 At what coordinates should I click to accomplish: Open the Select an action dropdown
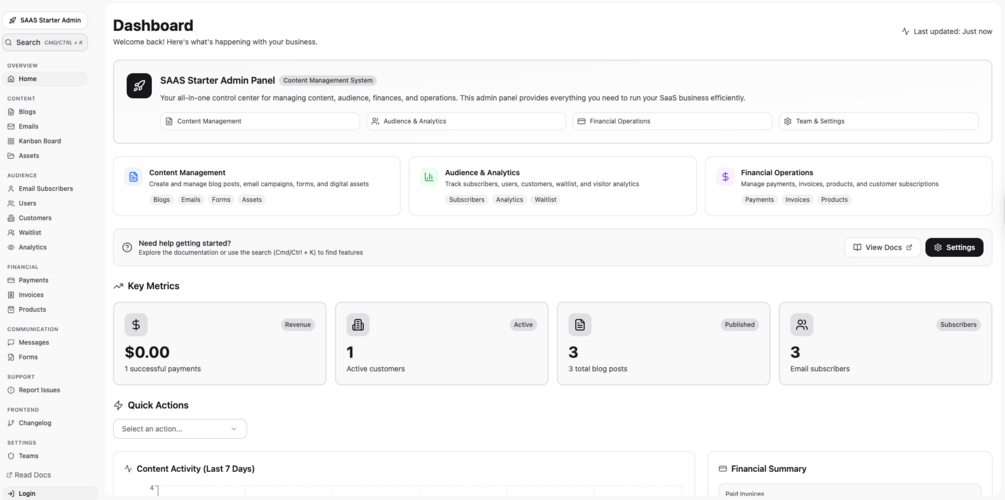(180, 429)
